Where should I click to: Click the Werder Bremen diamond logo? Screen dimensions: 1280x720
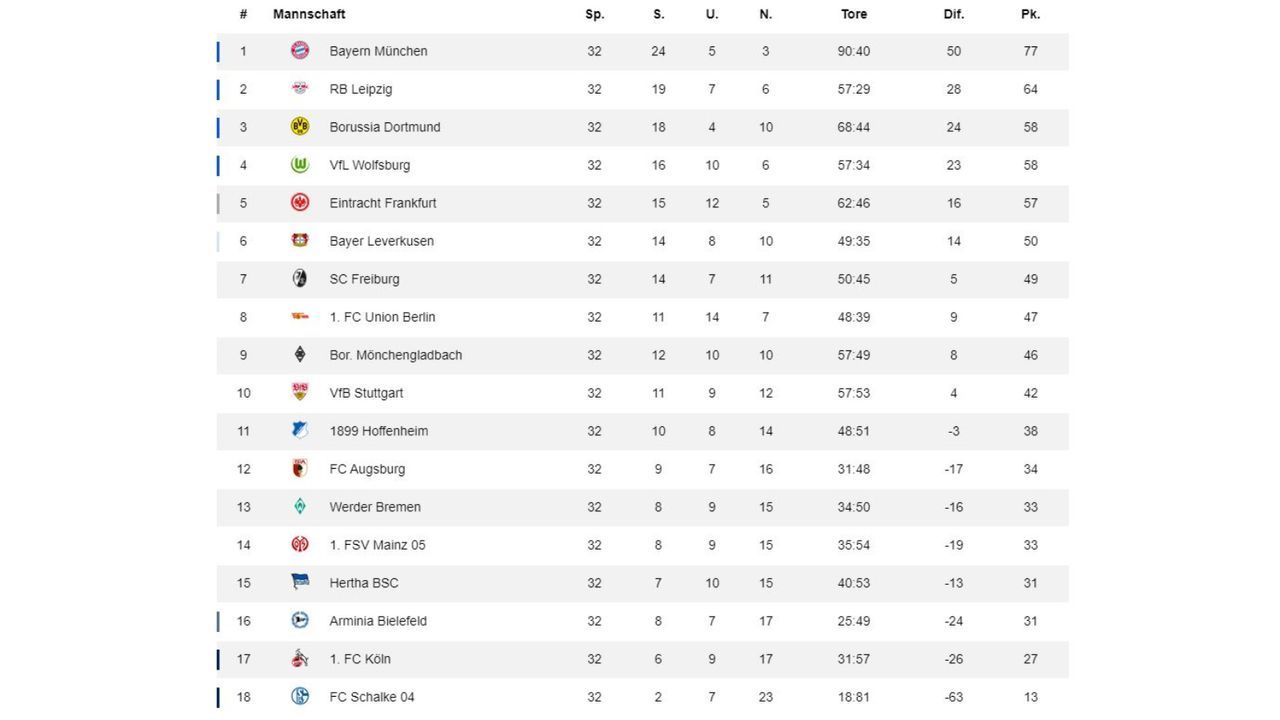300,507
